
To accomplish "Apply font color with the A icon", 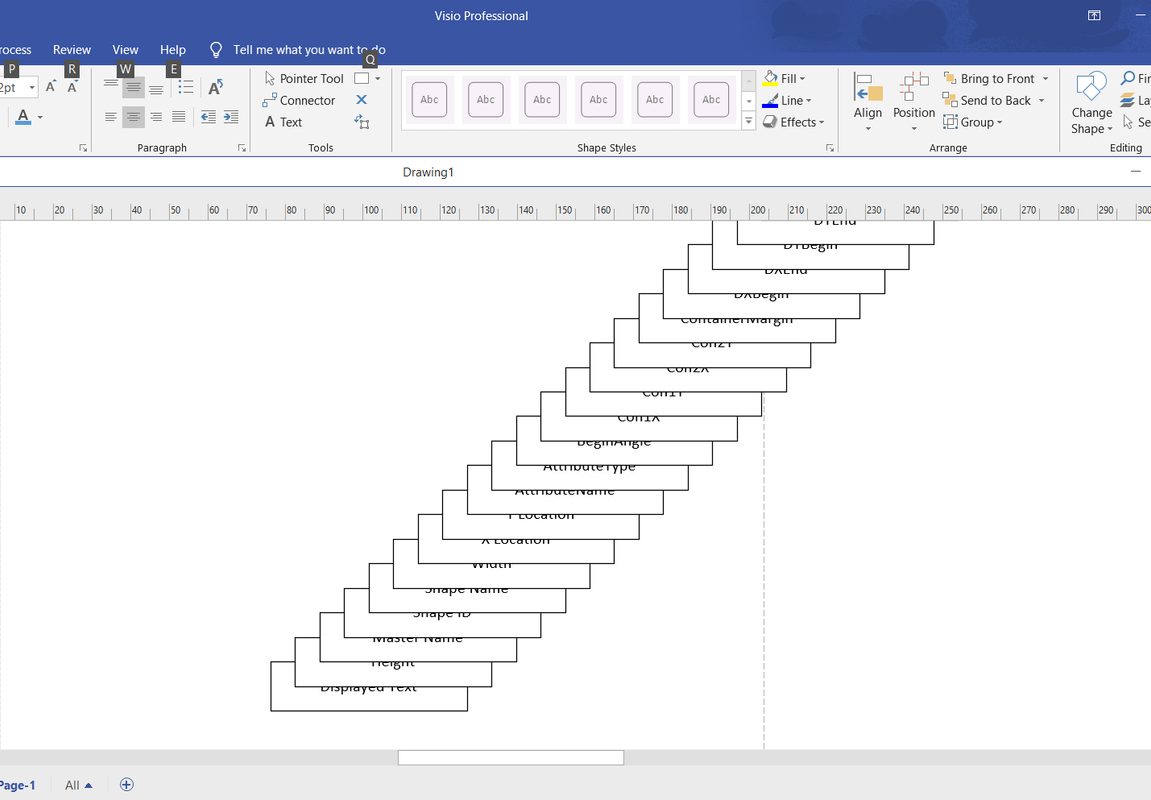I will coord(23,117).
